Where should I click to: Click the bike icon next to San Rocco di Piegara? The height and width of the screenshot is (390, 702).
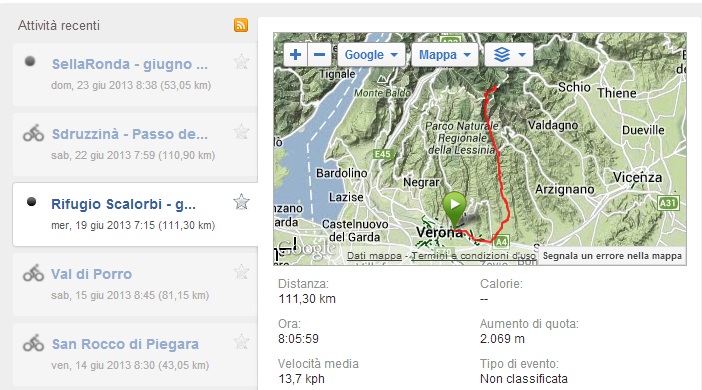(x=34, y=343)
